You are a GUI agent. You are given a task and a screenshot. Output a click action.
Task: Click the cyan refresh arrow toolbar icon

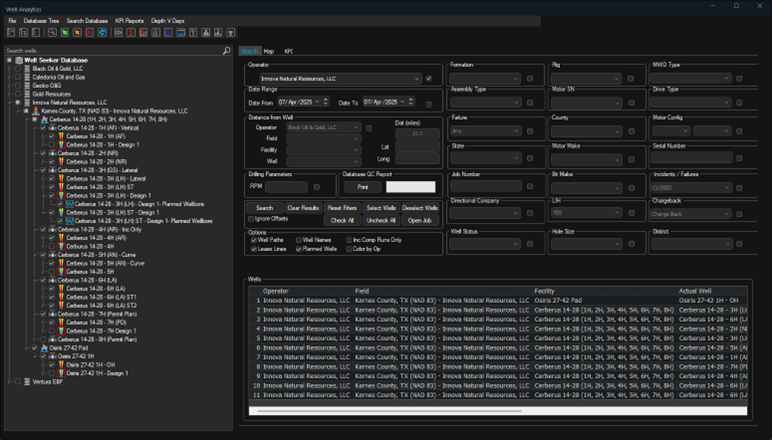[103, 33]
